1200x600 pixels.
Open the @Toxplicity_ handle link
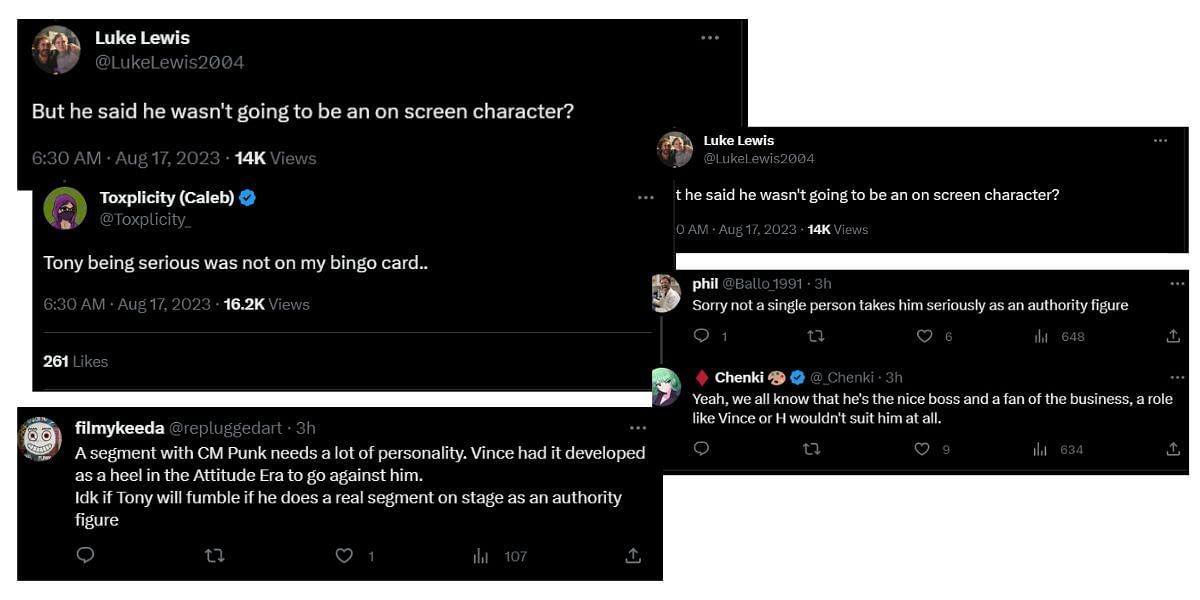(x=144, y=219)
